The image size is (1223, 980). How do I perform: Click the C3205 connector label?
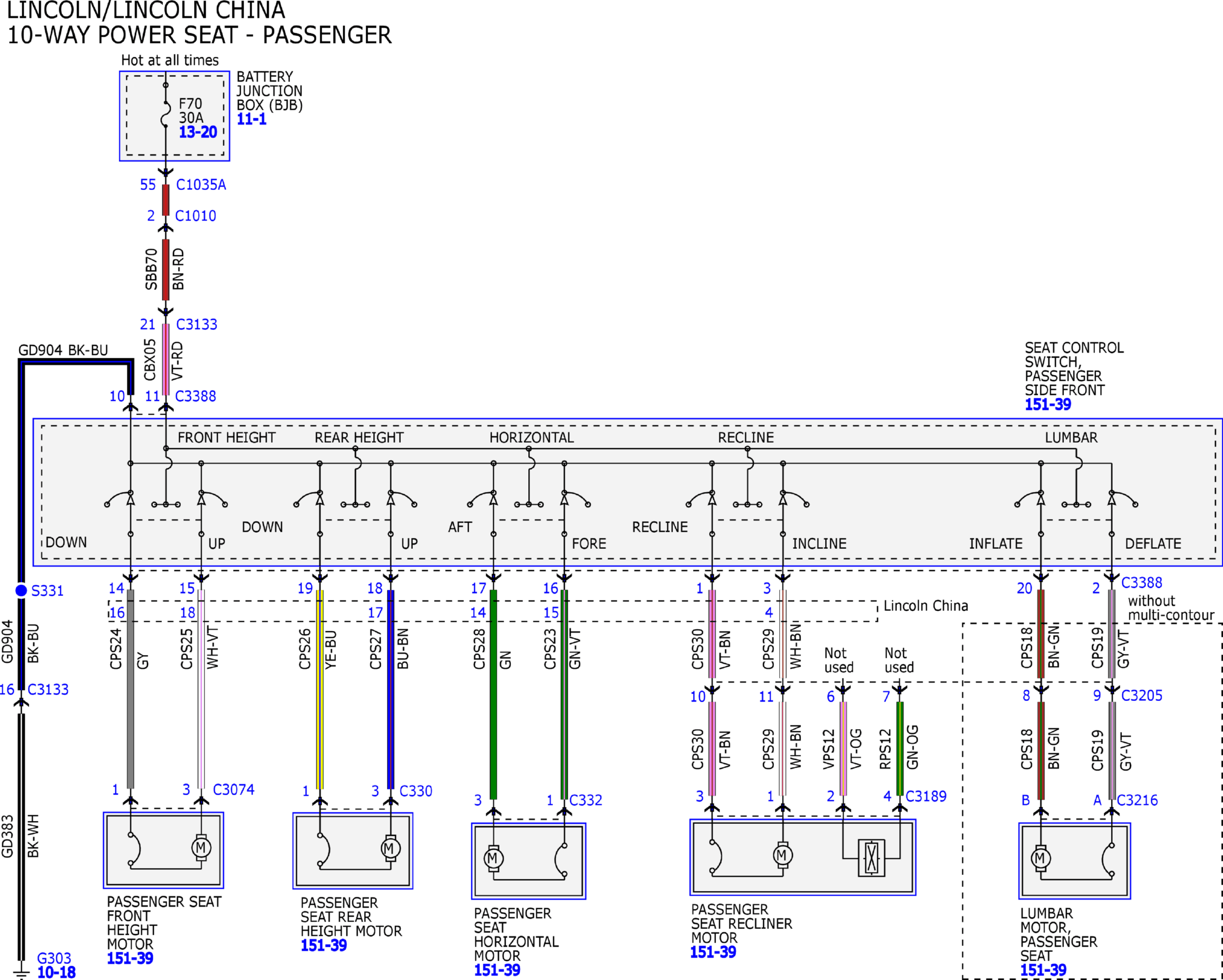[x=1141, y=695]
